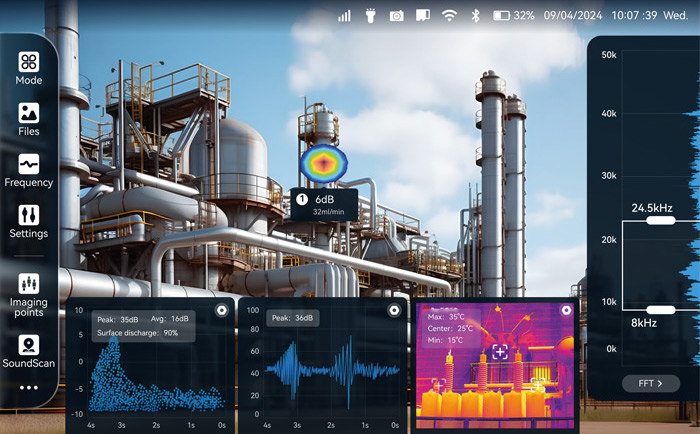Open the Mode selector
The width and height of the screenshot is (700, 434).
click(29, 67)
